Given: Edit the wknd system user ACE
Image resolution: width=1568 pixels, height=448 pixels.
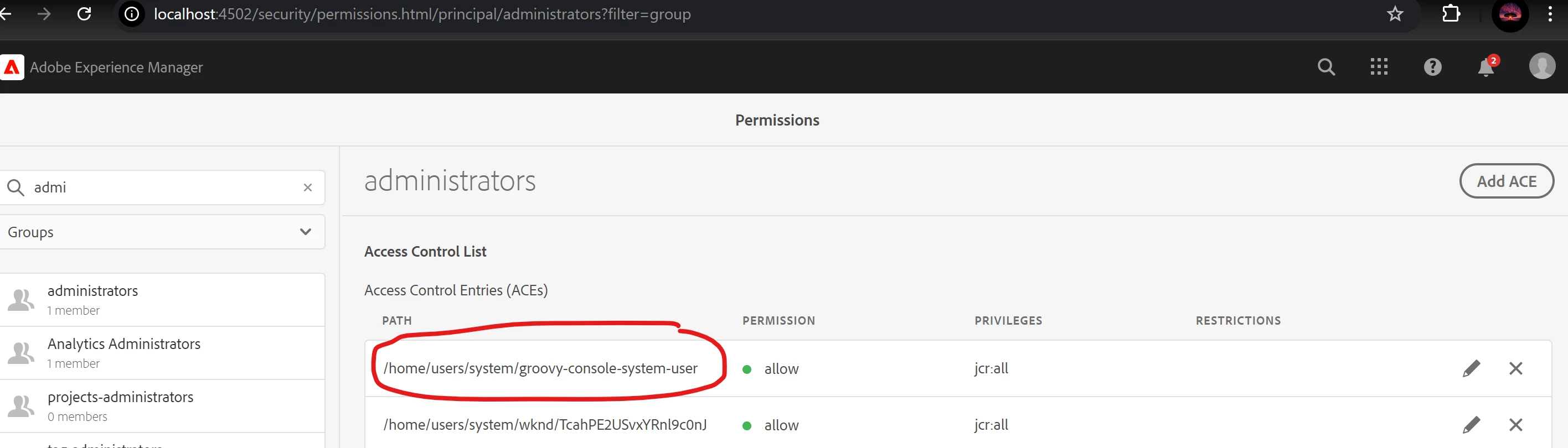Looking at the screenshot, I should [1471, 425].
